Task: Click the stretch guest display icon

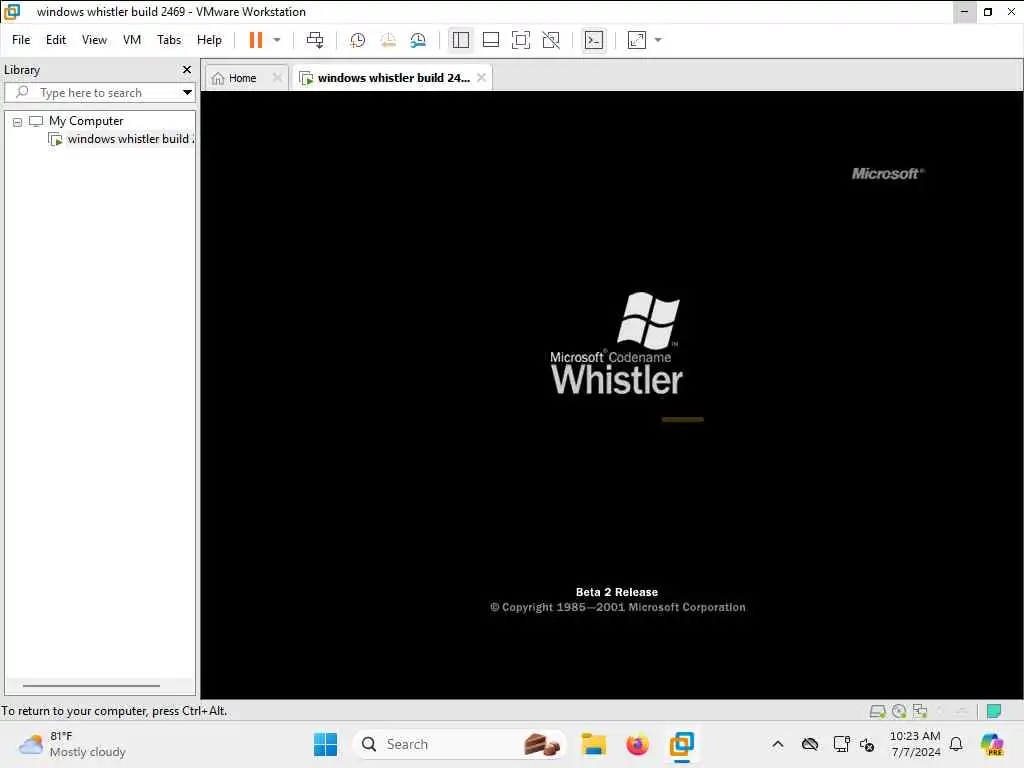Action: (x=637, y=40)
